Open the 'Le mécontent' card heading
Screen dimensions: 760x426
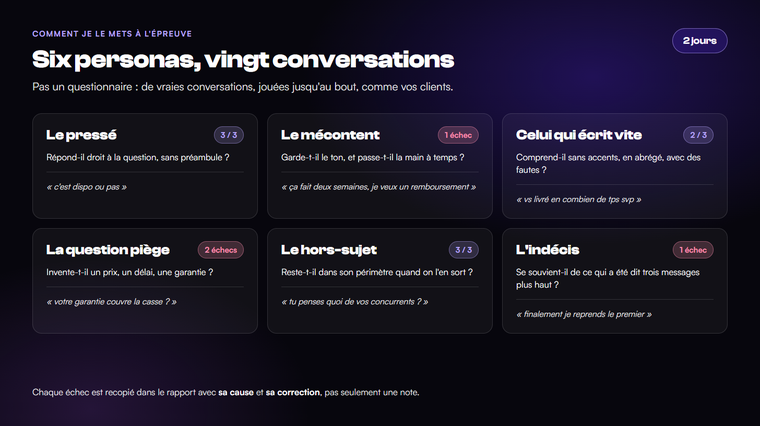330,135
